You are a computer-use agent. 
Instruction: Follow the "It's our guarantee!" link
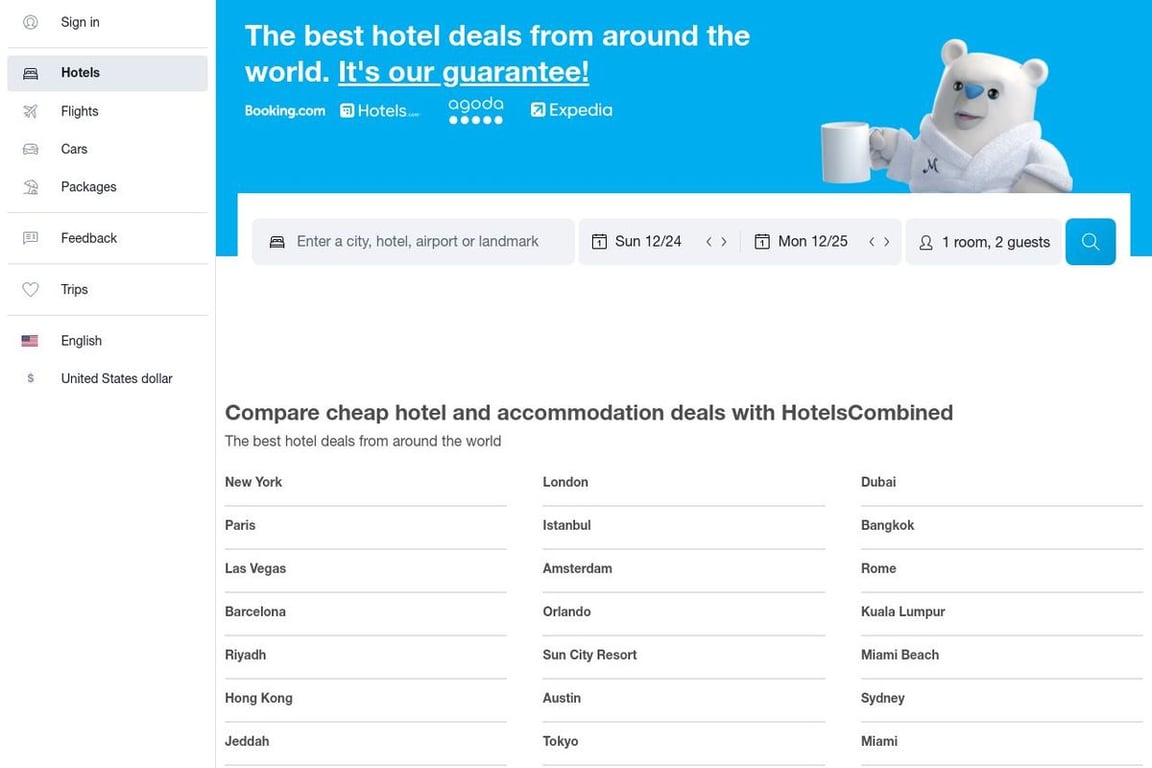point(464,72)
